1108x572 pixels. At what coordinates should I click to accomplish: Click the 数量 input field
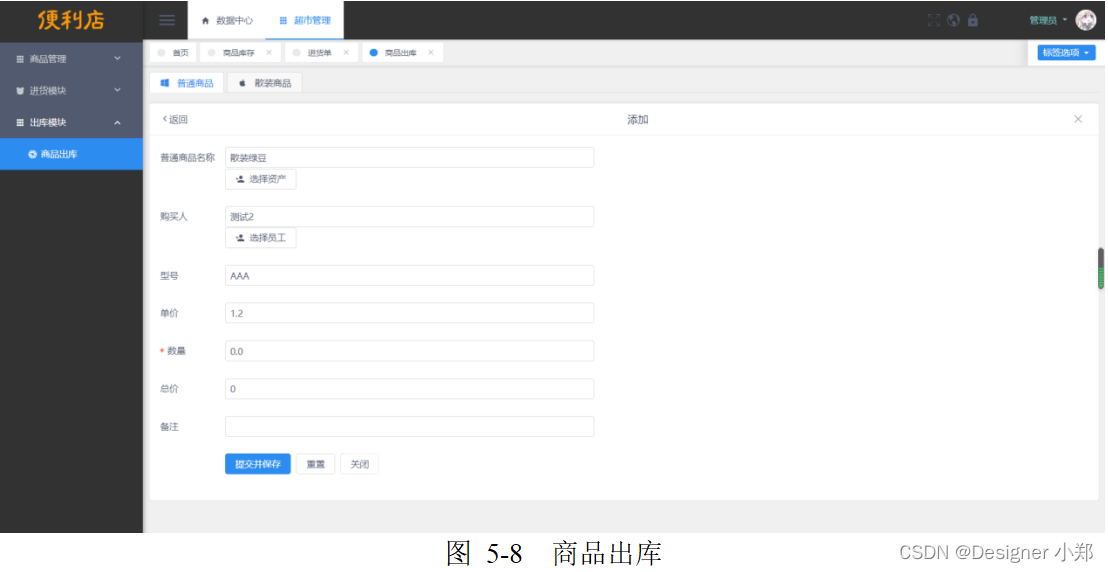[x=409, y=351]
